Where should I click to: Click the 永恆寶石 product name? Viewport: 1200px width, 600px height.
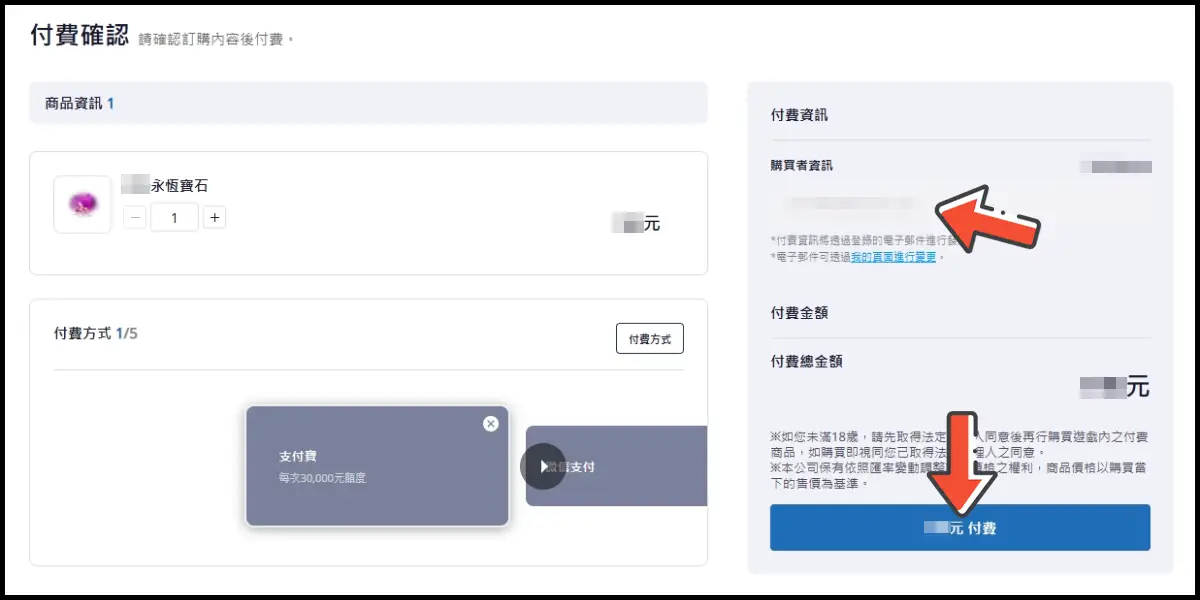[179, 185]
